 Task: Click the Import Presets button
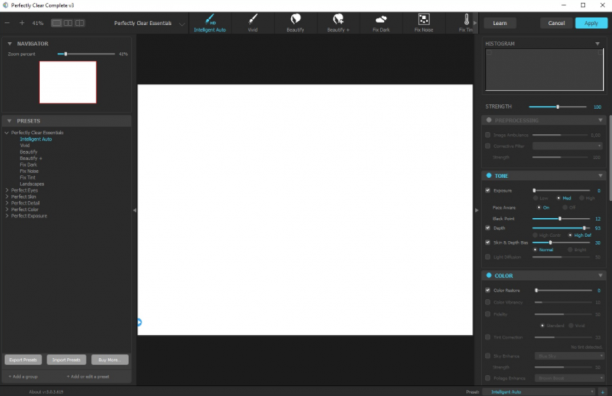click(66, 360)
